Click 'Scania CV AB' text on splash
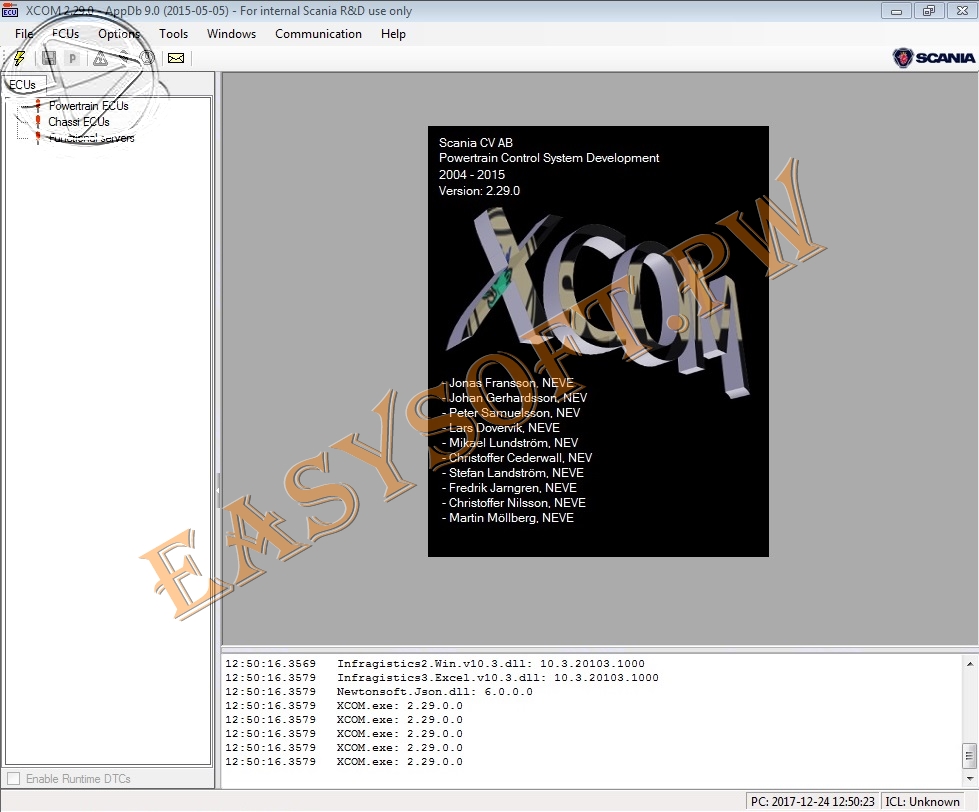Viewport: 979px width, 812px height. click(476, 142)
